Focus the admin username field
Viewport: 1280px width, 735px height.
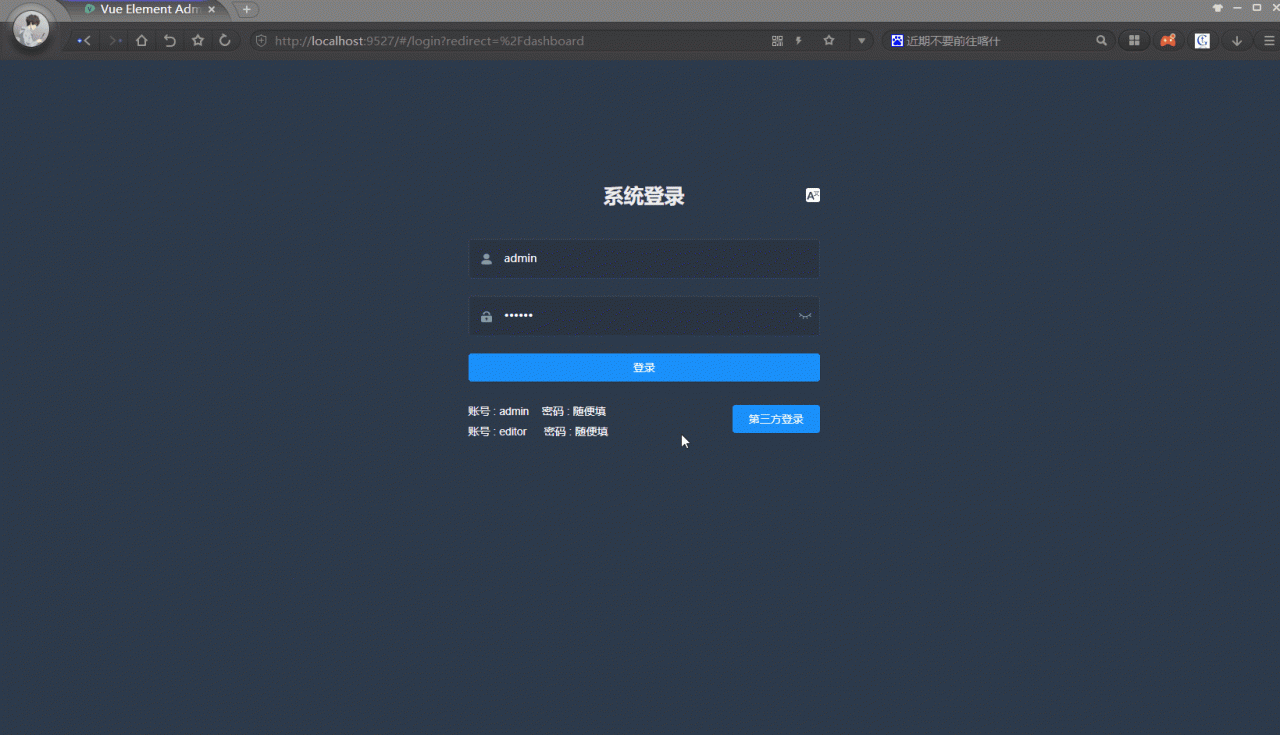[644, 258]
